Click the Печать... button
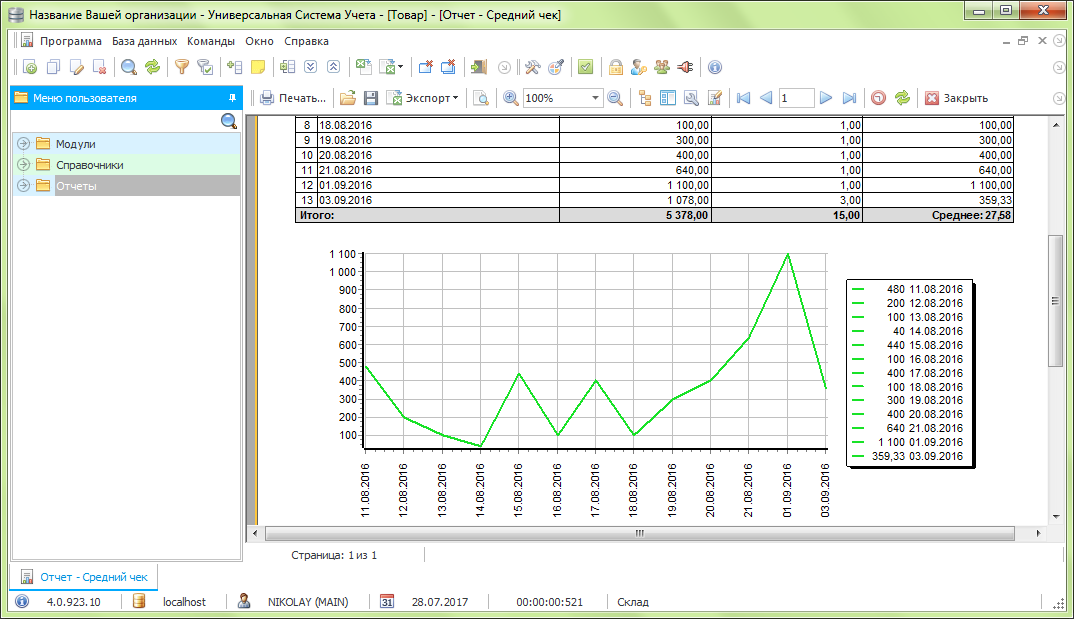This screenshot has width=1074, height=619. 293,98
